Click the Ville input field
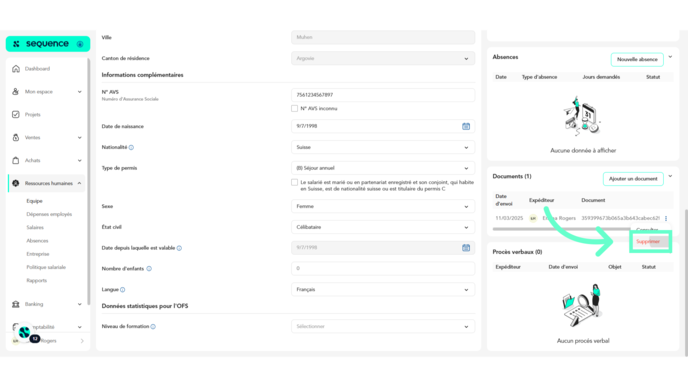Viewport: 688px width, 387px height. click(383, 37)
